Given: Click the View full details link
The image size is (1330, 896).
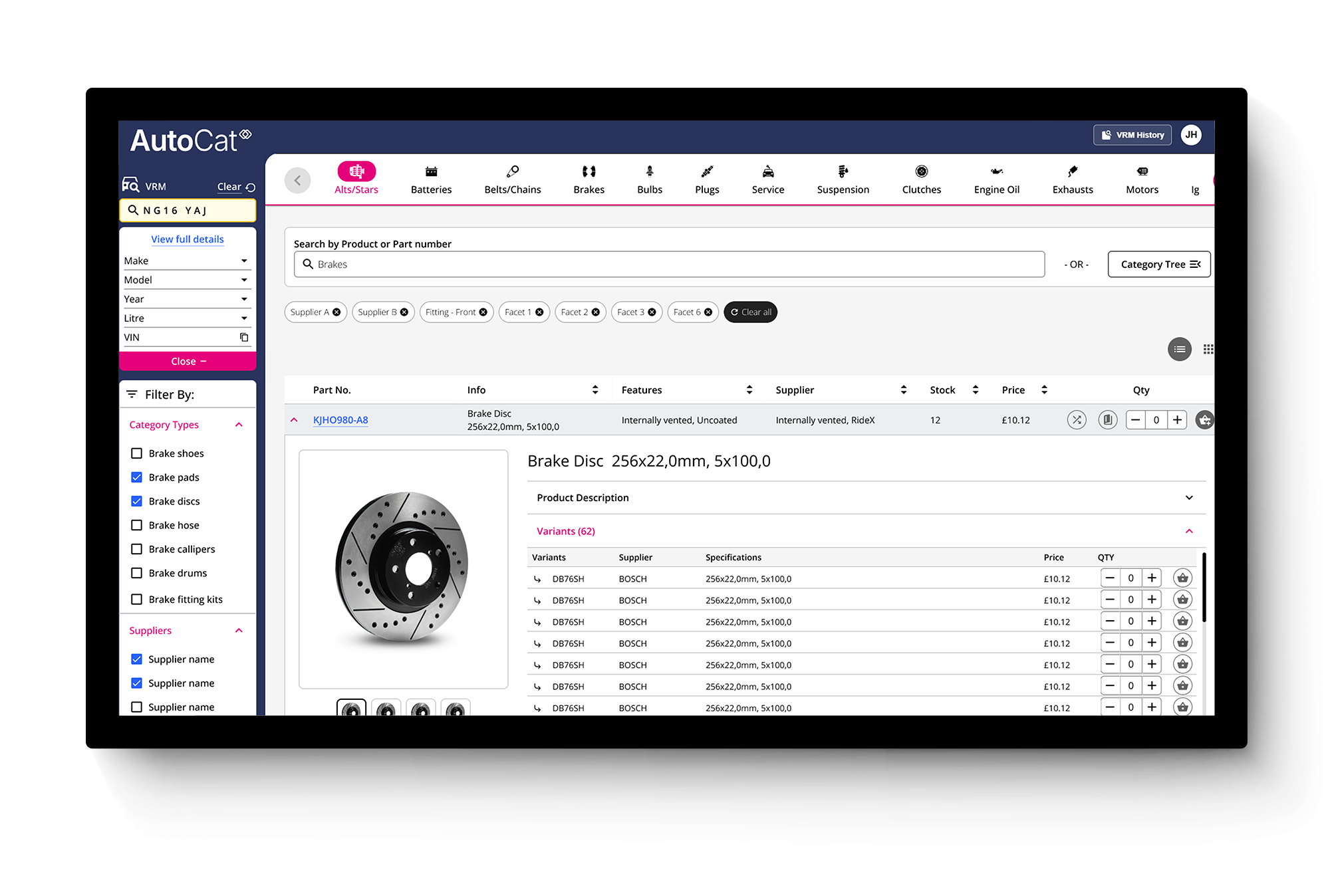Looking at the screenshot, I should coord(188,239).
